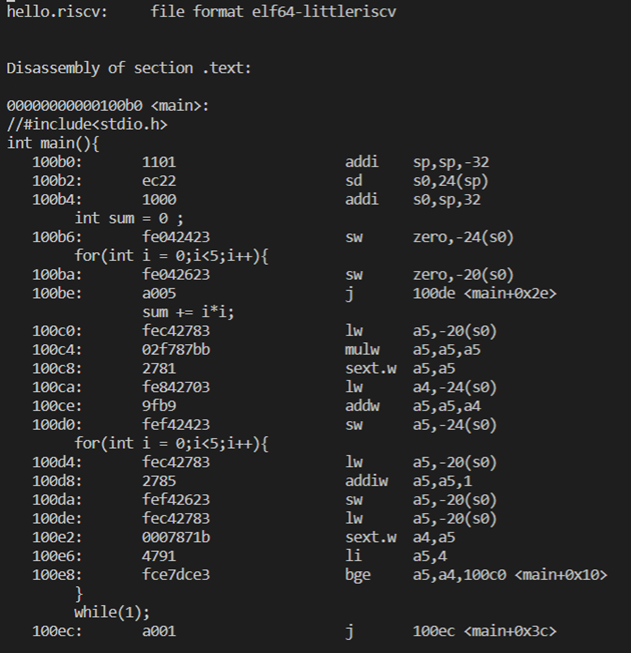Click the 'Disassembly of section .text:' heading
Screen dimensions: 631x653
point(129,68)
